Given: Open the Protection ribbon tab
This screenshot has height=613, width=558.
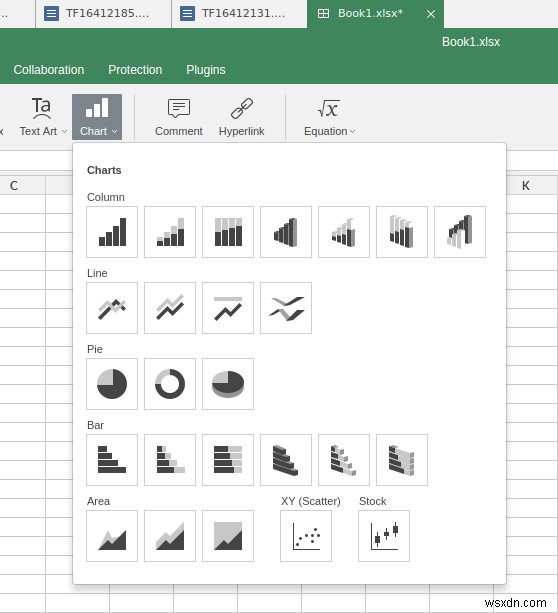Looking at the screenshot, I should tap(135, 70).
